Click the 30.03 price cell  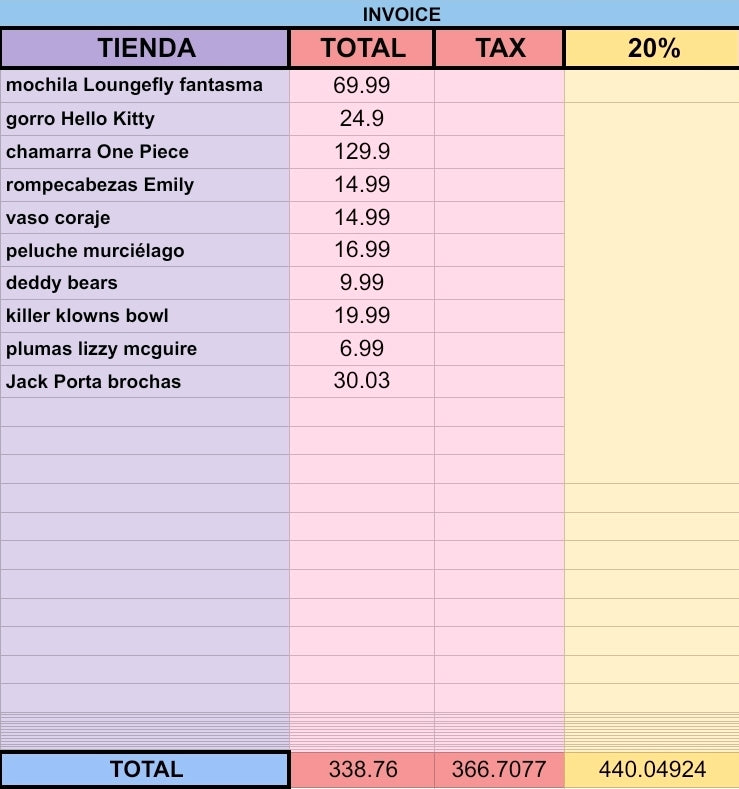tap(362, 381)
